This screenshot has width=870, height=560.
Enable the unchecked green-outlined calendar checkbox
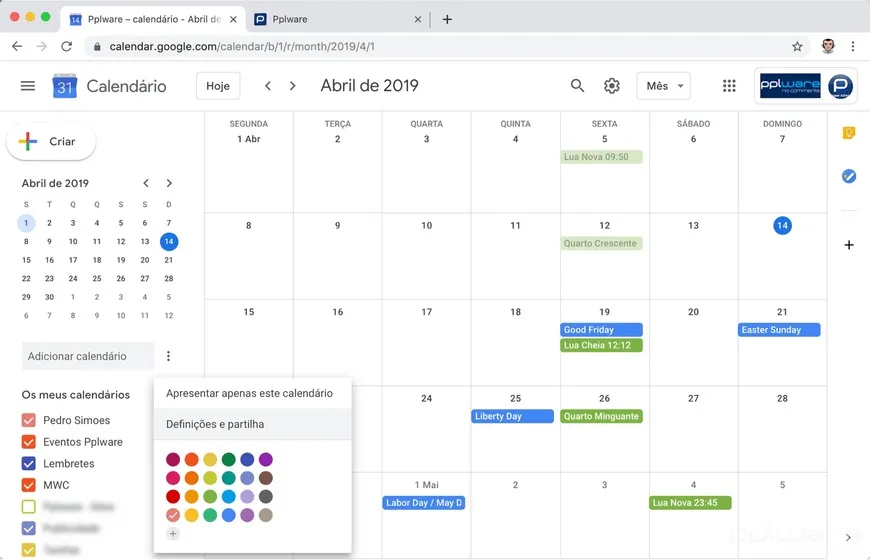tap(28, 507)
